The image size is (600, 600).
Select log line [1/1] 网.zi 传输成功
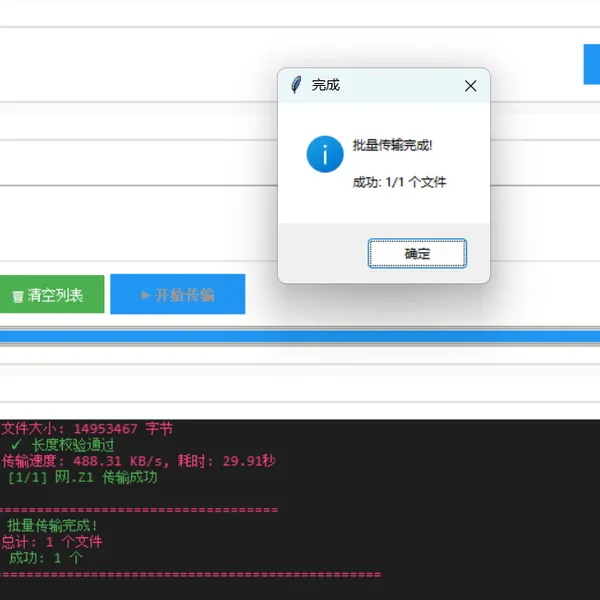[82, 477]
